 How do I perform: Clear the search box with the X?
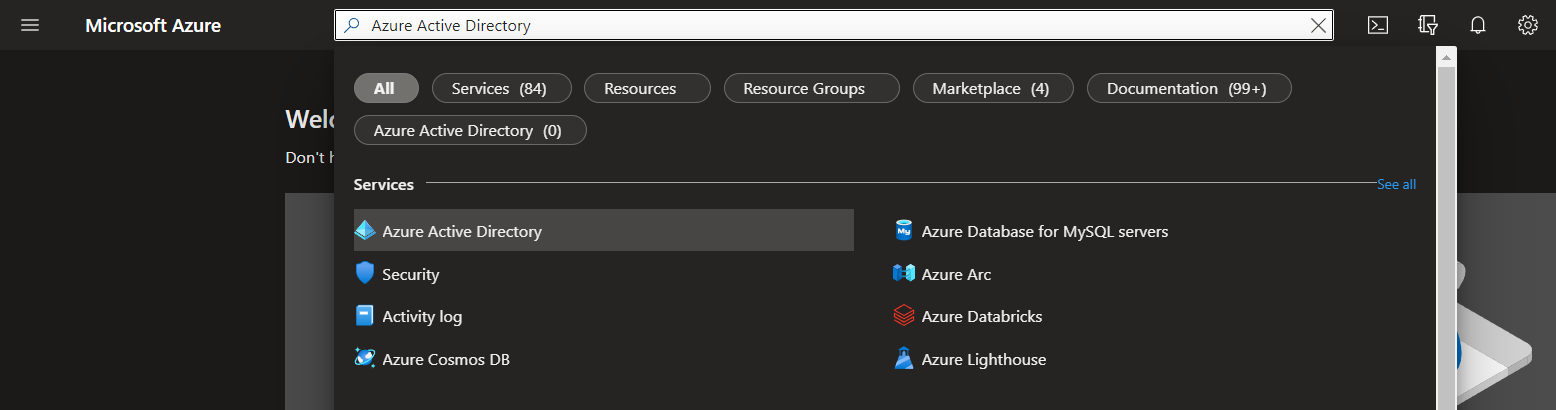(1319, 26)
